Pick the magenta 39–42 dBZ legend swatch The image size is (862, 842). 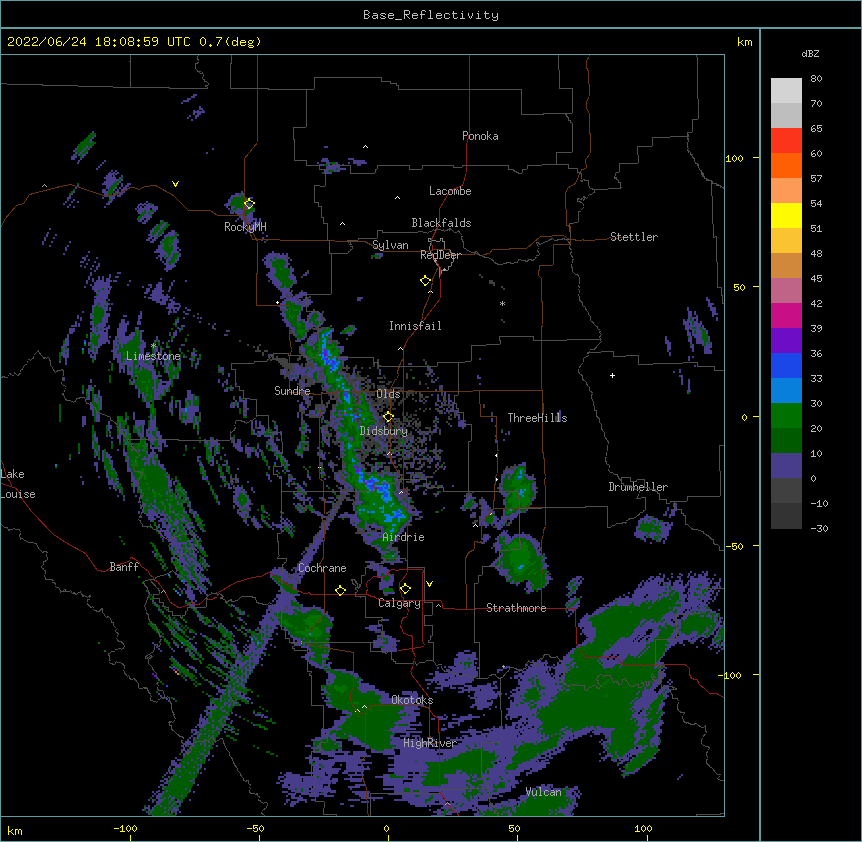pyautogui.click(x=786, y=315)
